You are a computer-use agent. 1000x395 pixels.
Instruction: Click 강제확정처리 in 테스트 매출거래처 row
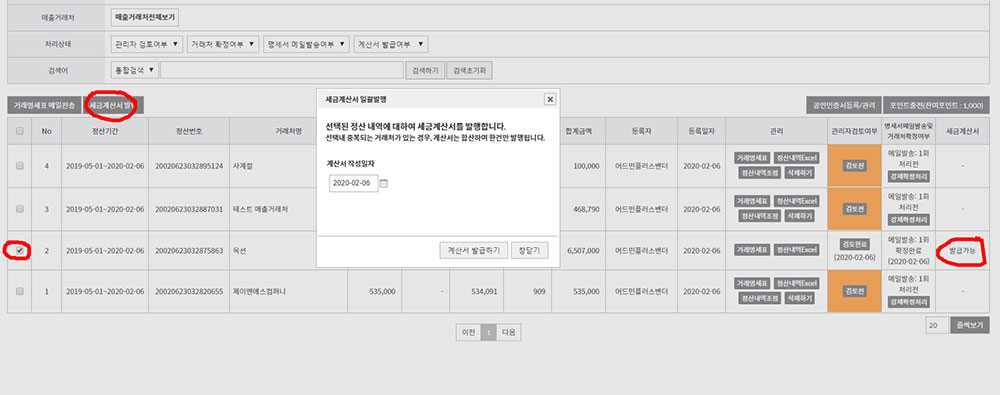[x=908, y=220]
